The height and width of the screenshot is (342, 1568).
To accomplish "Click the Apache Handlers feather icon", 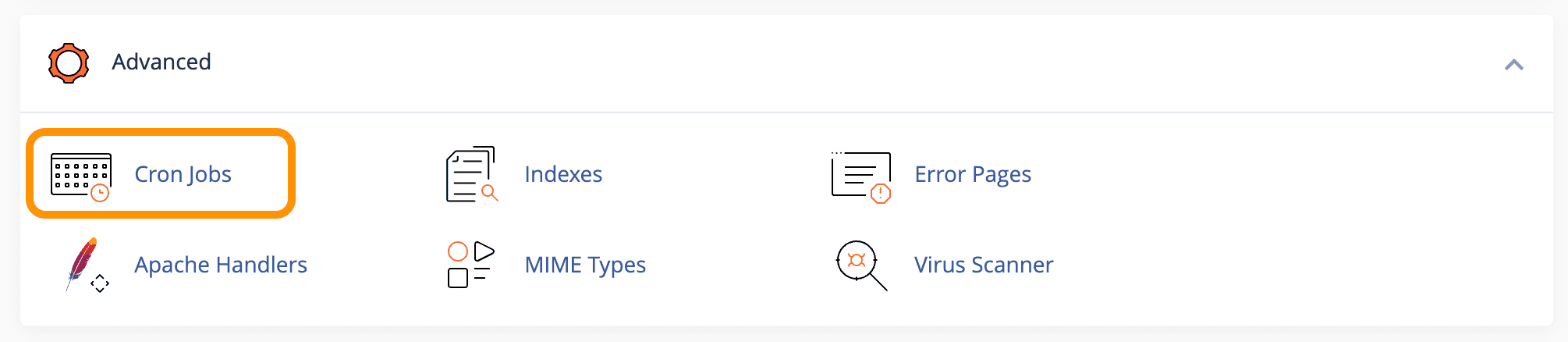I will pyautogui.click(x=87, y=265).
